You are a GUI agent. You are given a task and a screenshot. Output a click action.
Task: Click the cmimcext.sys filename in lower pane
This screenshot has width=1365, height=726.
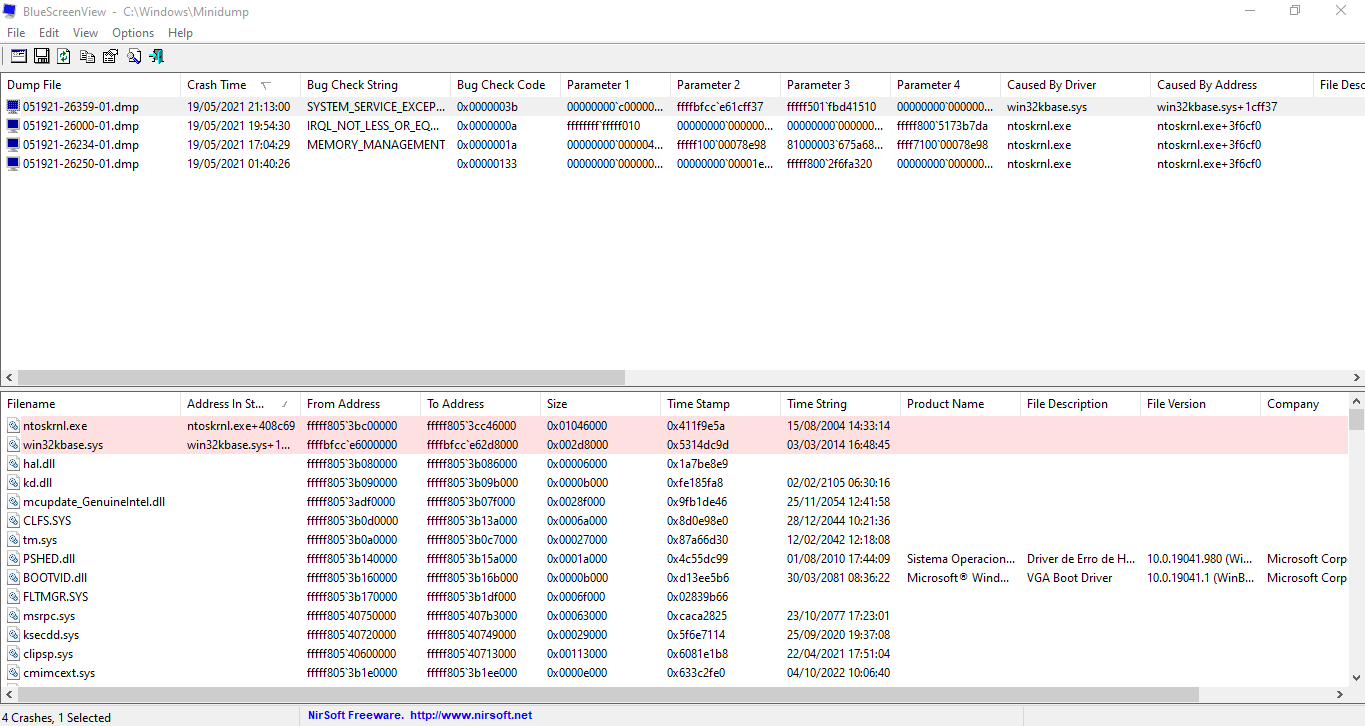(59, 673)
